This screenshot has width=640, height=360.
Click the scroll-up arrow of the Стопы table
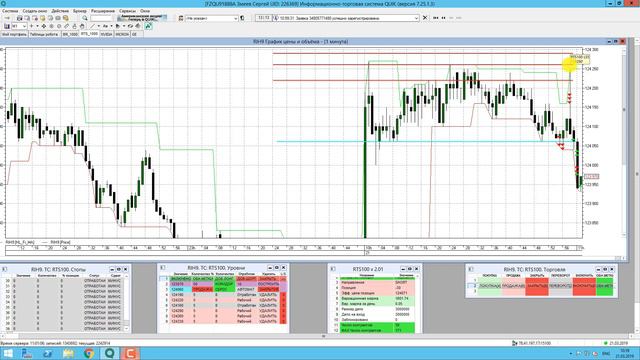click(x=126, y=276)
